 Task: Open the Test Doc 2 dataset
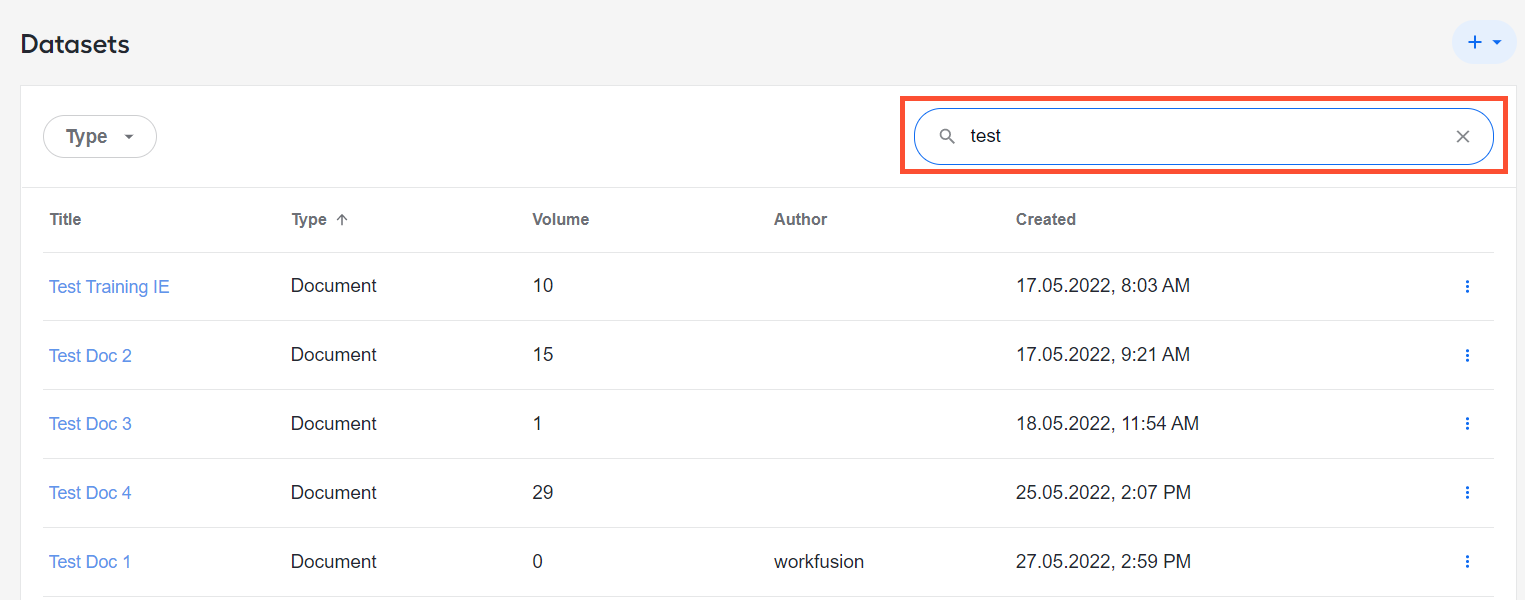(90, 355)
